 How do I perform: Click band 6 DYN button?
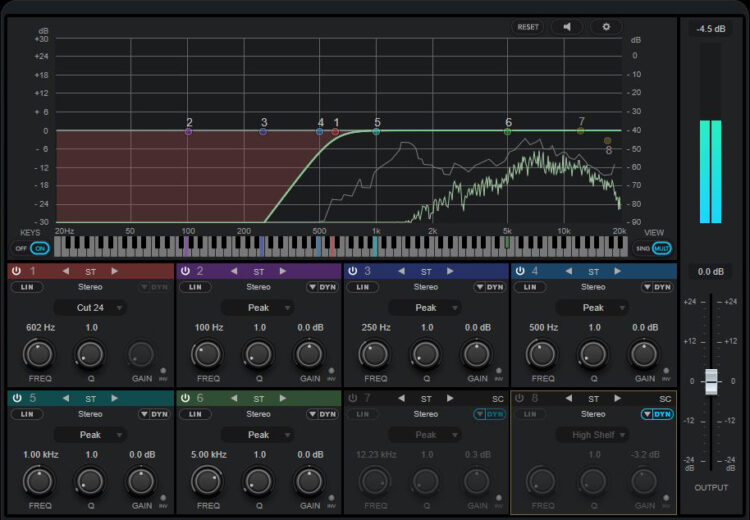[x=327, y=414]
